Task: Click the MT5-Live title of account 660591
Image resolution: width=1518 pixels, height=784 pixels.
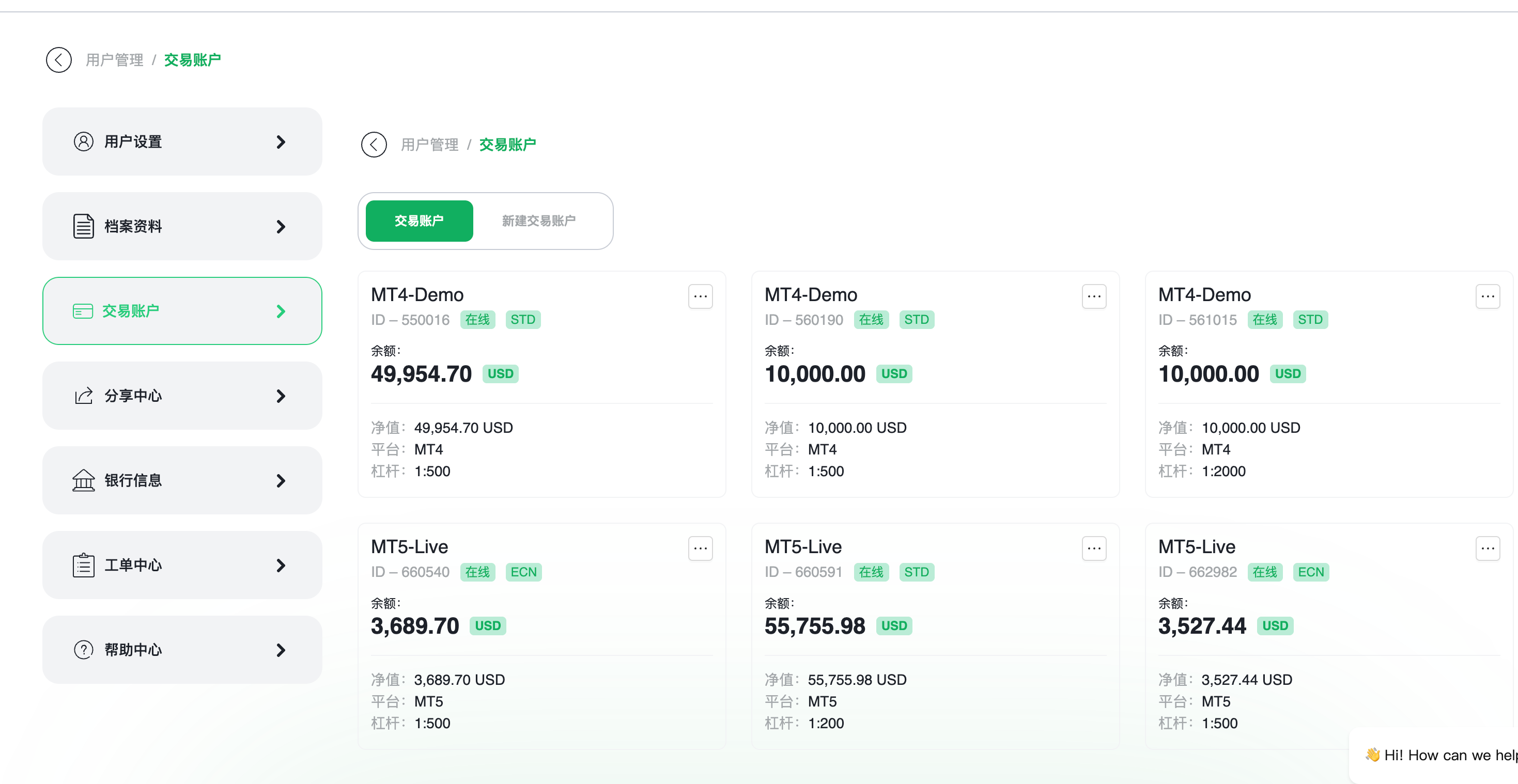Action: point(803,546)
